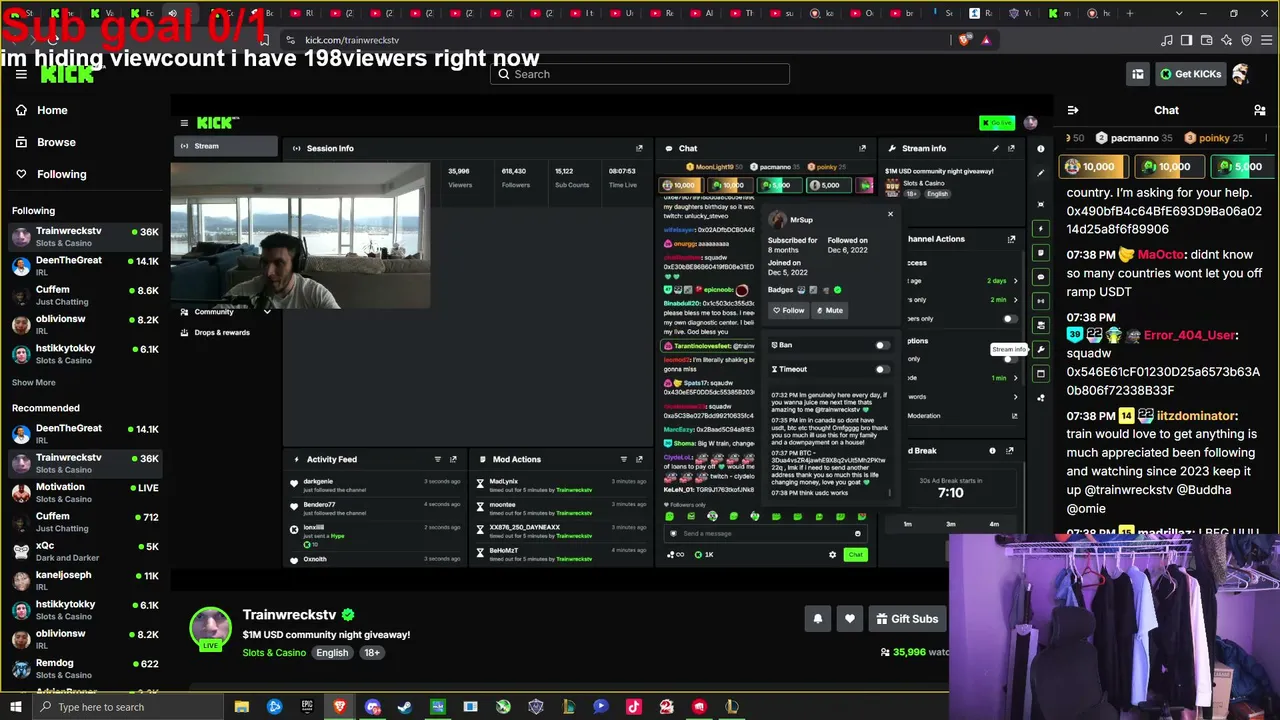Screen dimensions: 1280x720
Task: Edit Stream info with pencil icon
Action: pyautogui.click(x=995, y=148)
